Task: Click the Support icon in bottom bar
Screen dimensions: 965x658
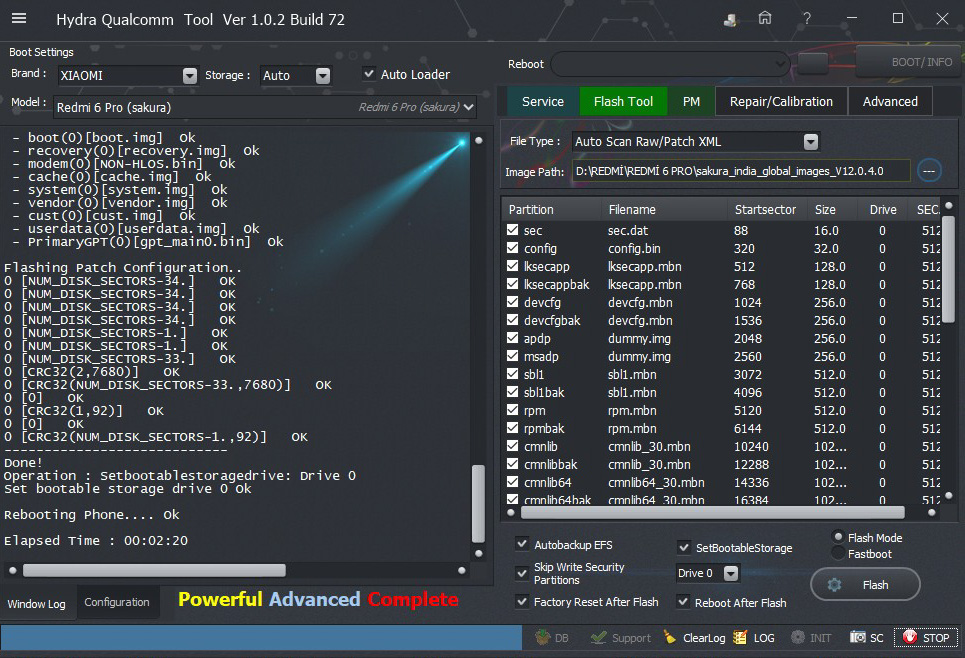Action: (x=598, y=638)
